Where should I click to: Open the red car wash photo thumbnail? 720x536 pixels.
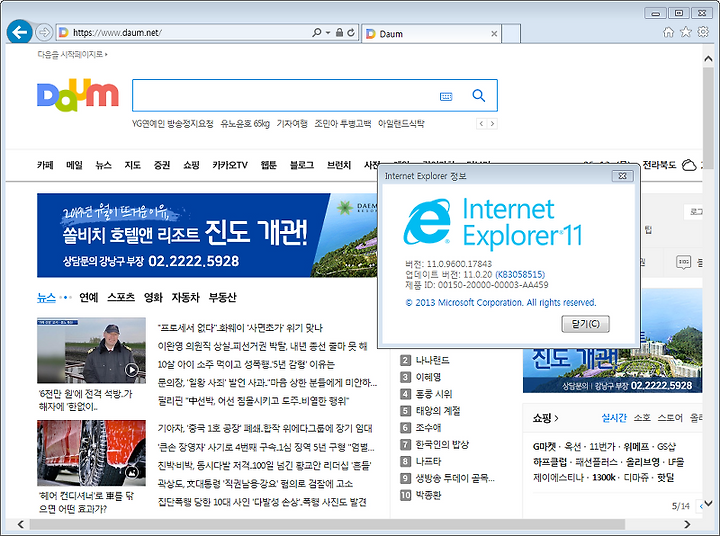91,453
